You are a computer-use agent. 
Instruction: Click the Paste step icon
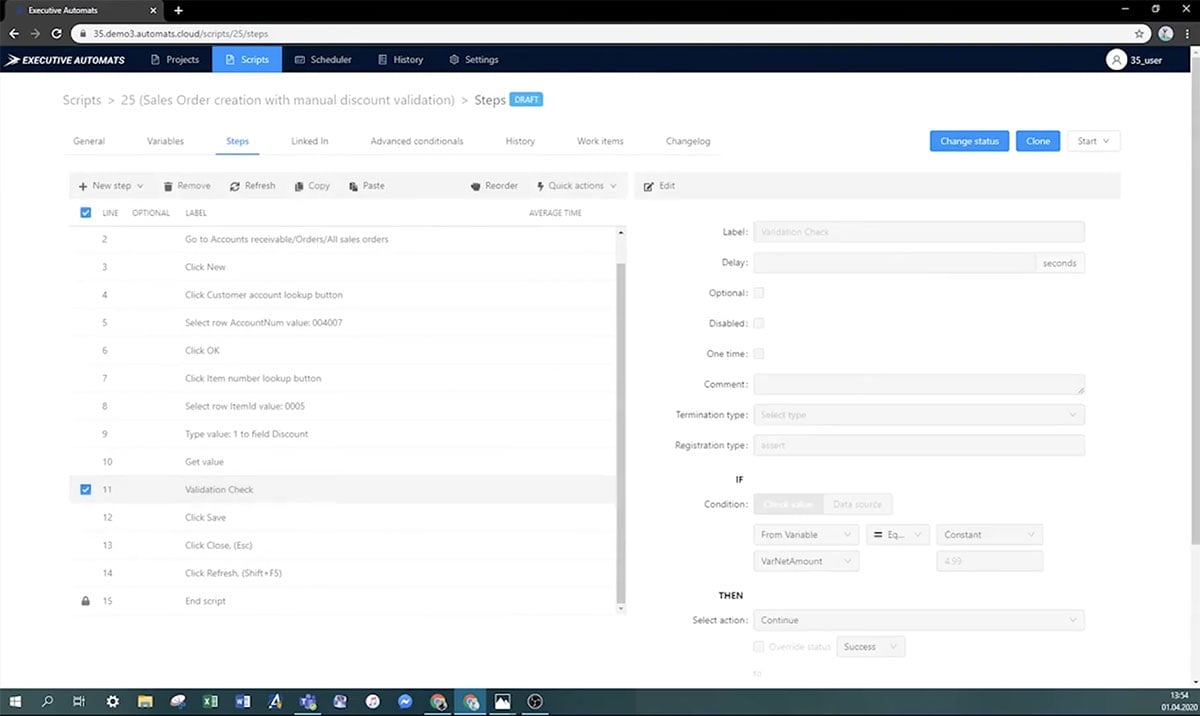(x=352, y=186)
